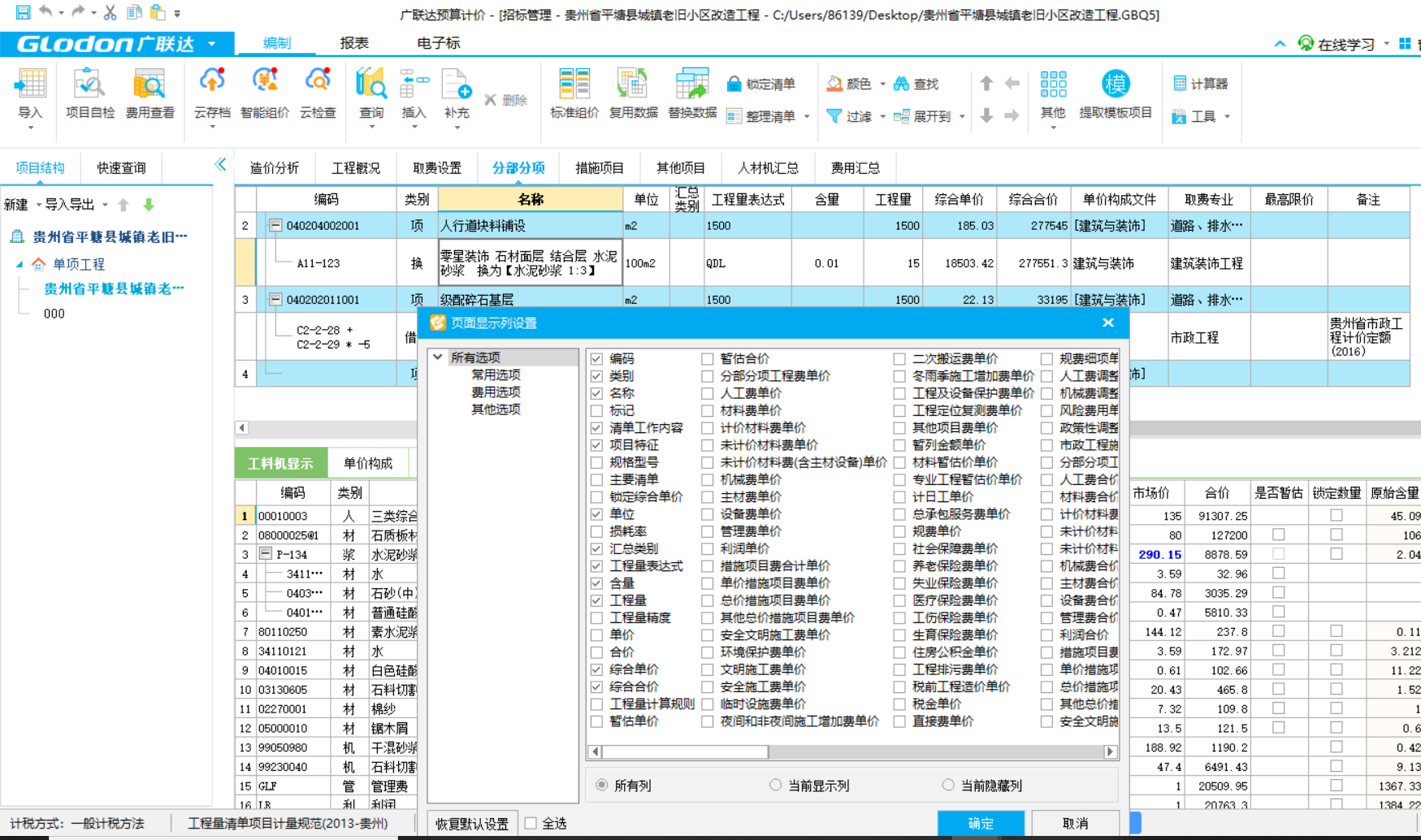This screenshot has width=1421, height=840.
Task: Open the 颜色 dropdown arrow
Action: point(882,84)
